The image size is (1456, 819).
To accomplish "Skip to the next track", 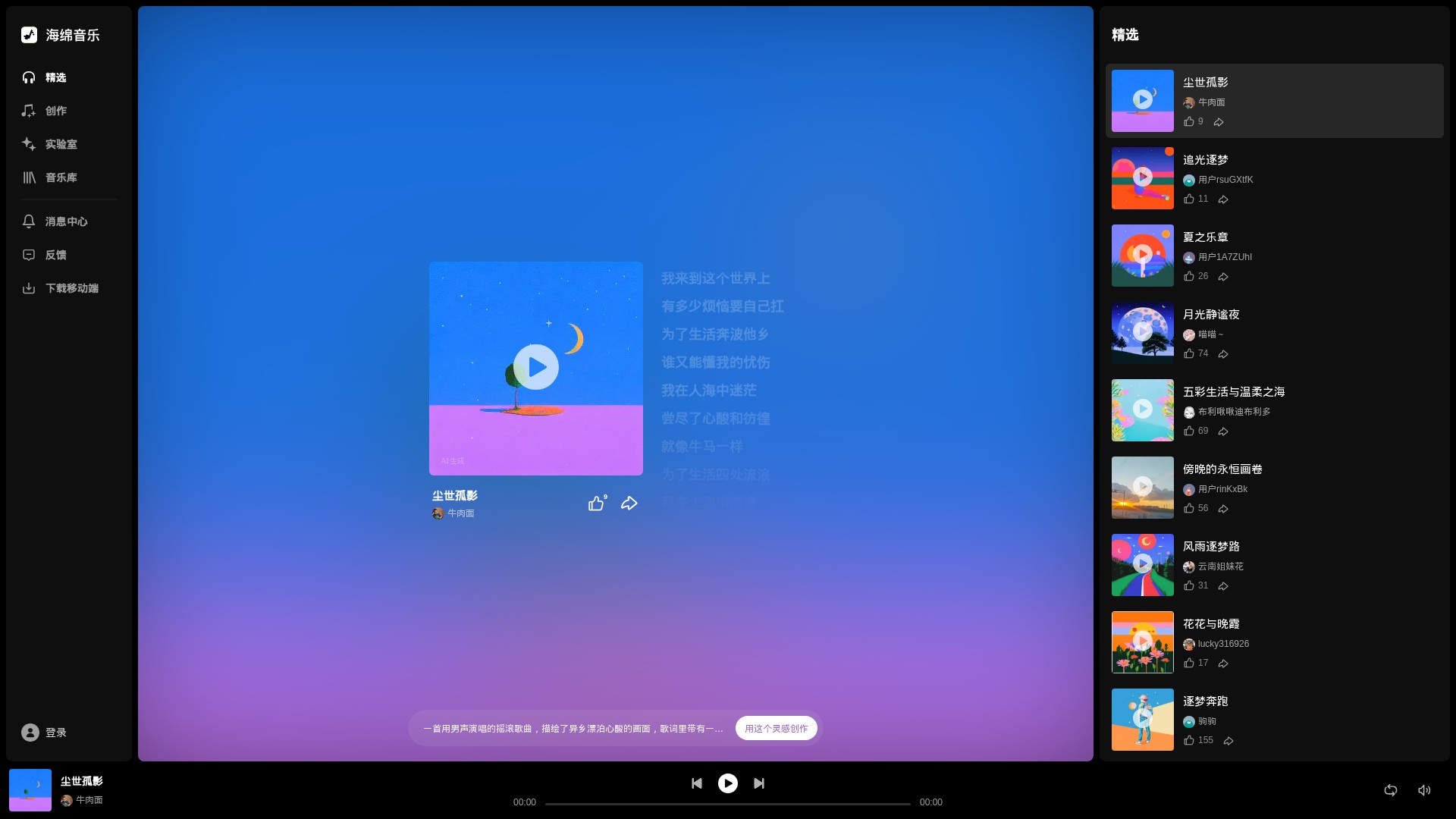I will point(759,783).
